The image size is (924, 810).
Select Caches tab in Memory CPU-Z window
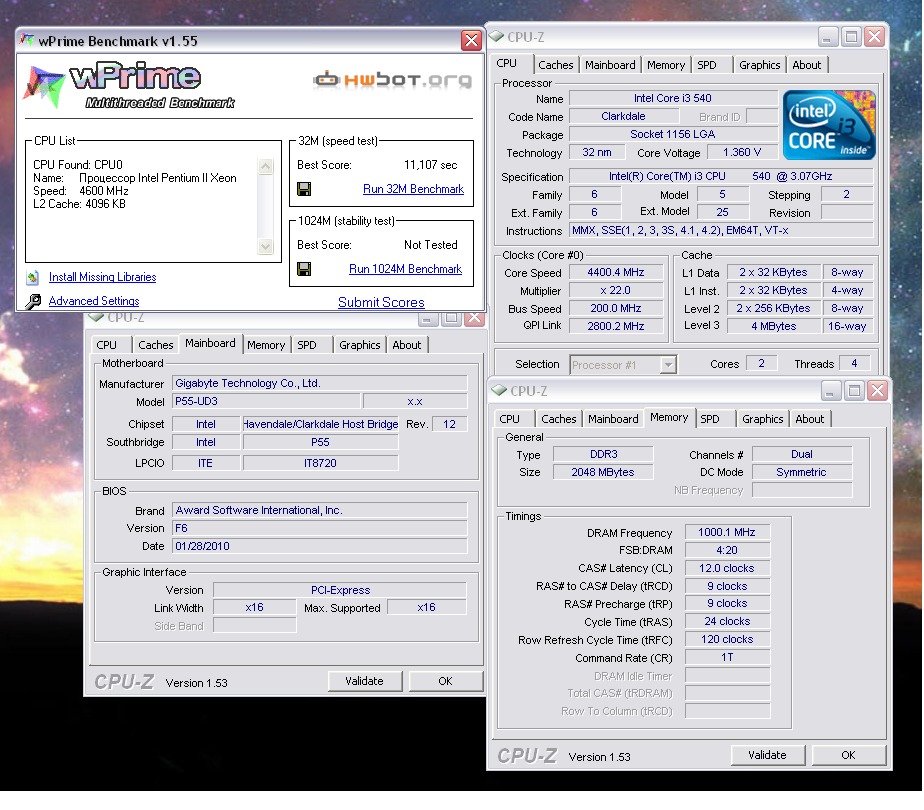[559, 419]
